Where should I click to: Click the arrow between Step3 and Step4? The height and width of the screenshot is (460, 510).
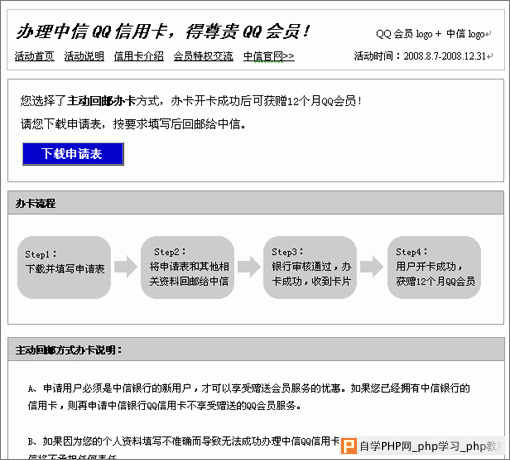tap(372, 267)
